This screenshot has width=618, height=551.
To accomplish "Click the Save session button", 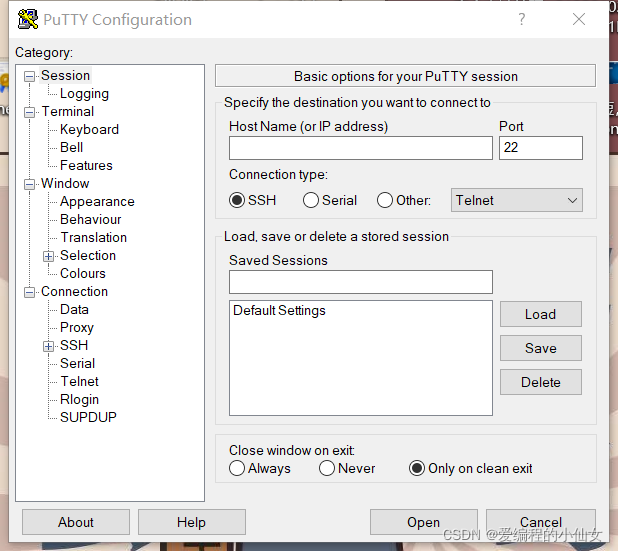I will tap(540, 348).
